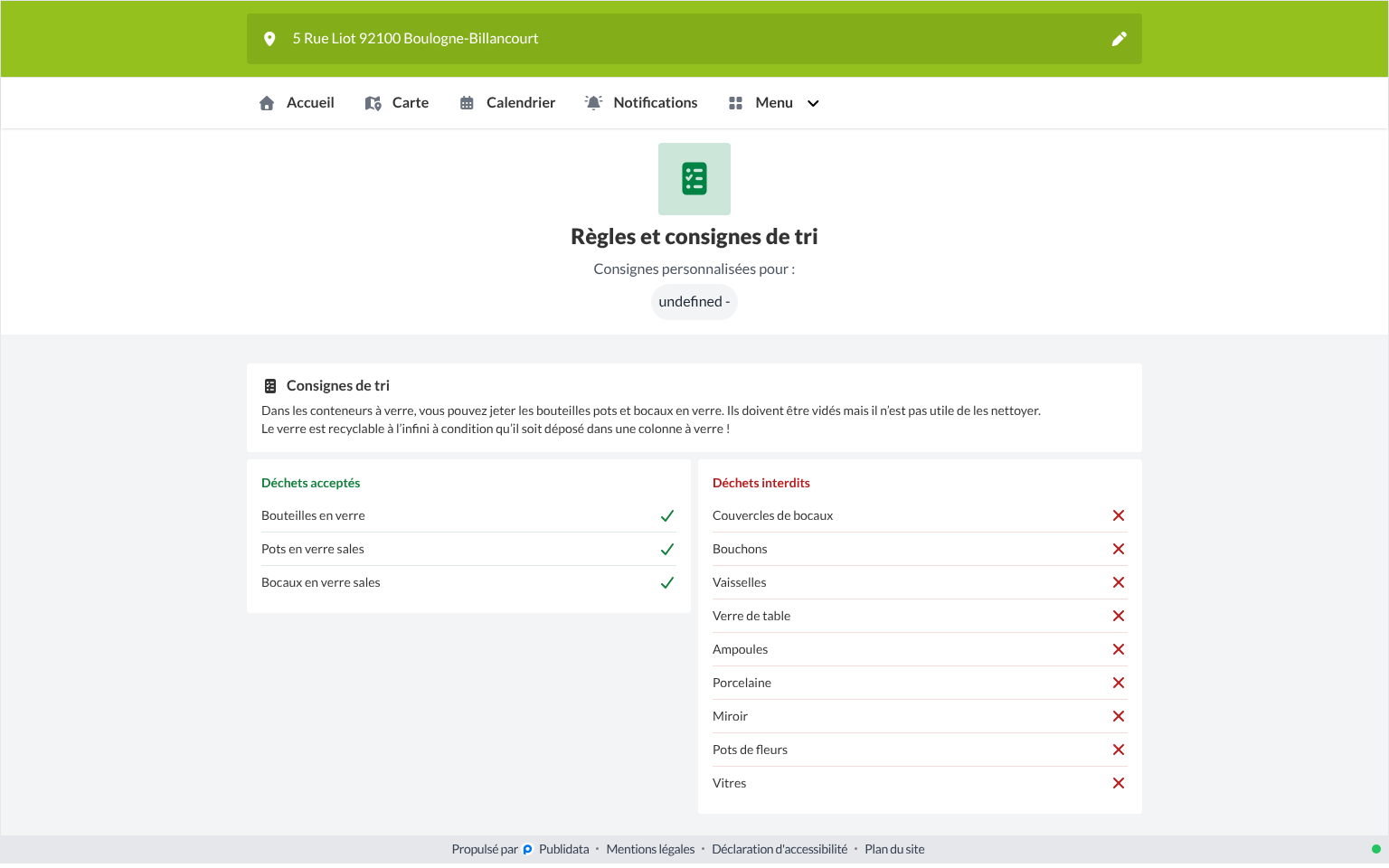Click the 'Déchets interdits' heading

pyautogui.click(x=761, y=484)
